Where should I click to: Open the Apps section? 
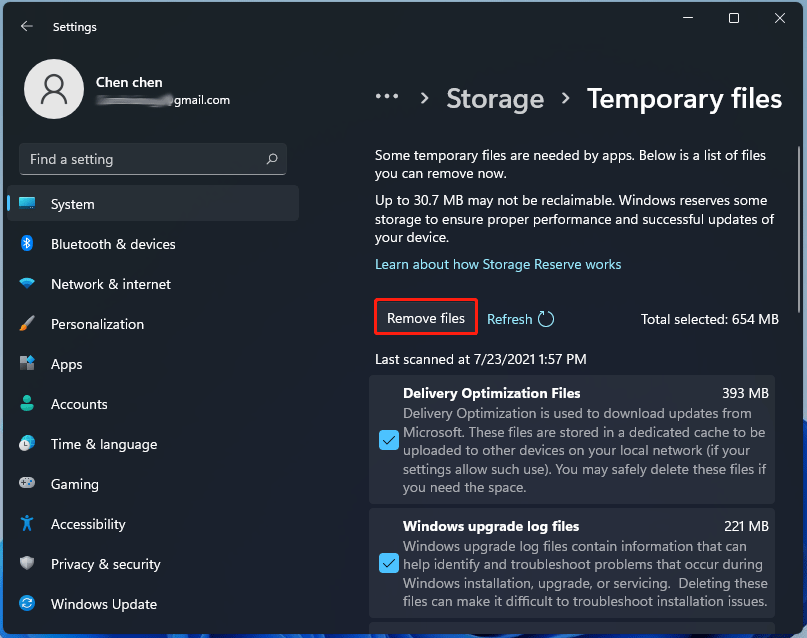pos(66,364)
